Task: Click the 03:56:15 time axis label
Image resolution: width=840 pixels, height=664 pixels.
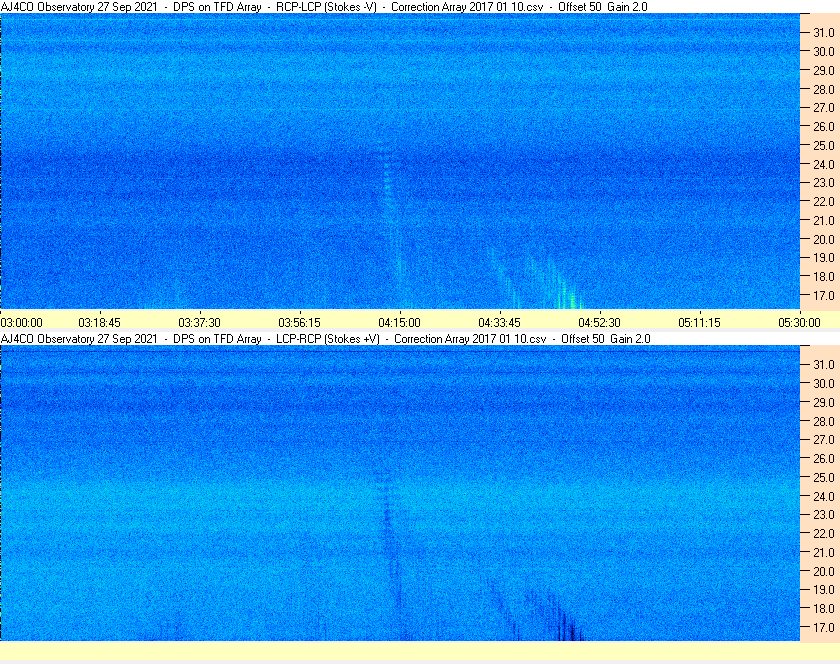Action: pos(299,323)
